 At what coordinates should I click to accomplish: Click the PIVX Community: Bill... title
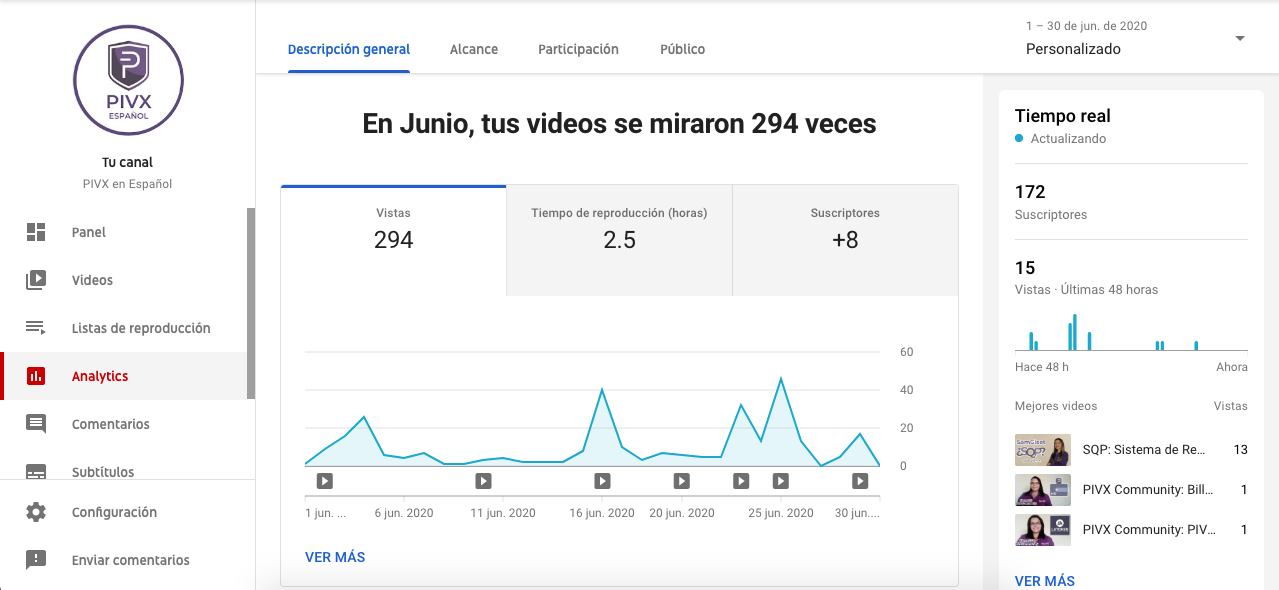[x=1148, y=490]
